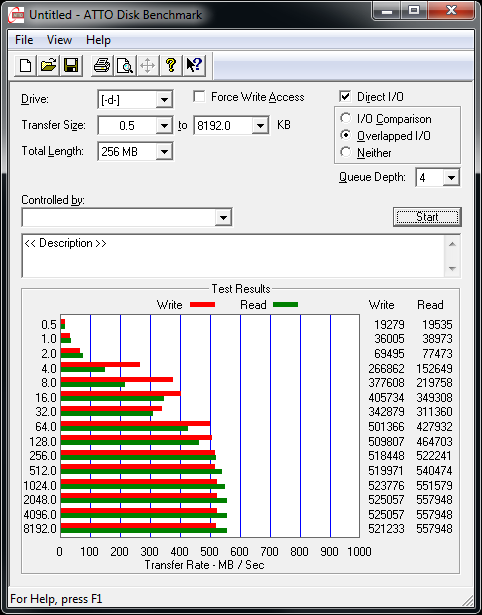Viewport: 482px width, 615px height.
Task: Click the read value 522241
Action: (434, 456)
